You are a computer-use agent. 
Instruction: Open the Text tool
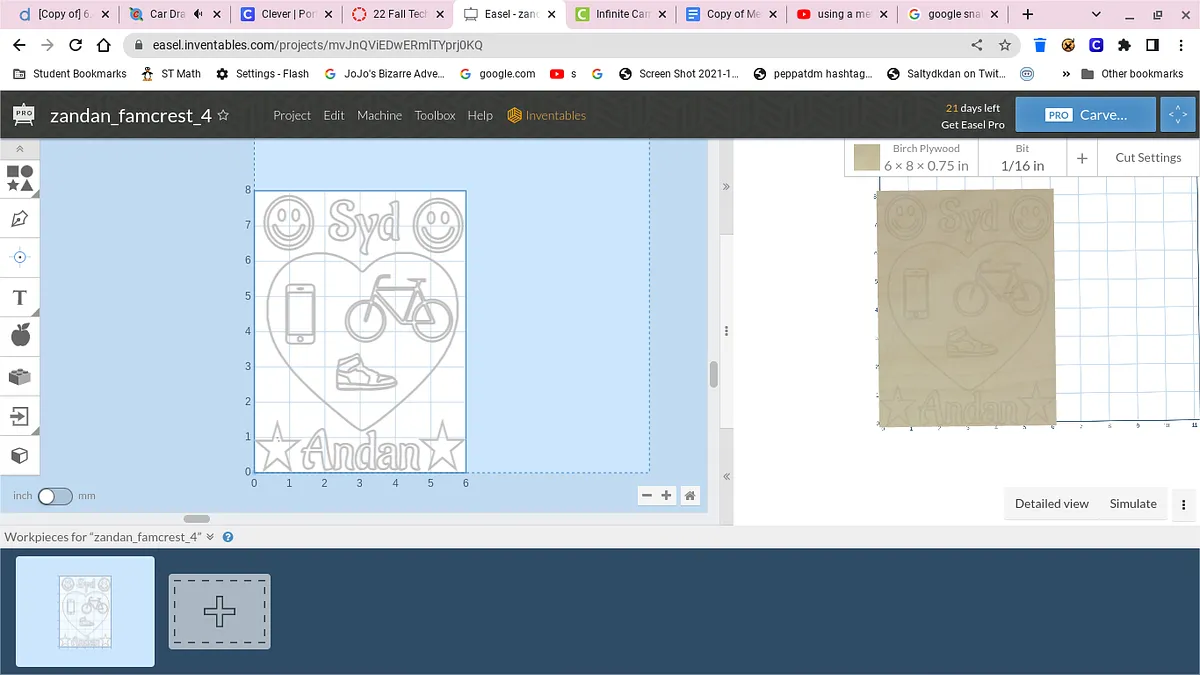(19, 298)
